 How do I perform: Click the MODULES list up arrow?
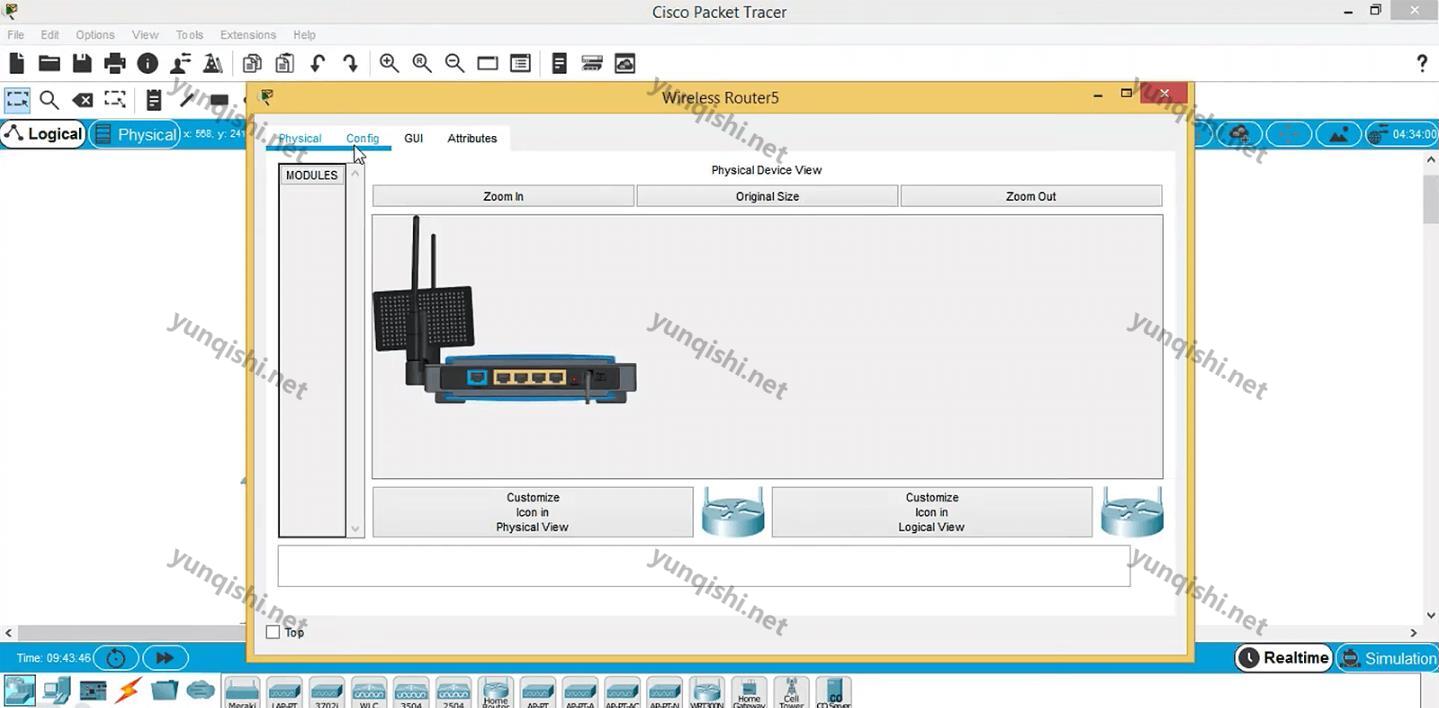(x=355, y=174)
